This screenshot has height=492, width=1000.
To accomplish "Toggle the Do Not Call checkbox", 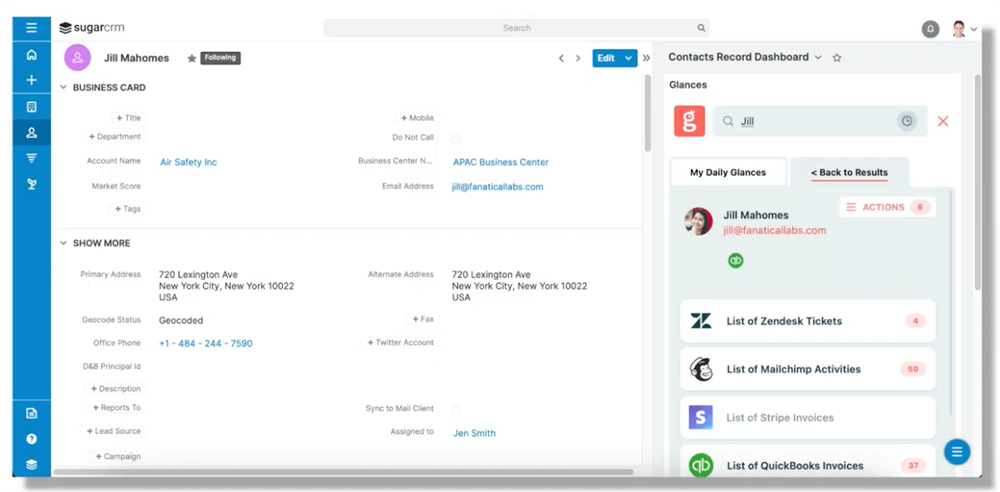I will click(456, 138).
